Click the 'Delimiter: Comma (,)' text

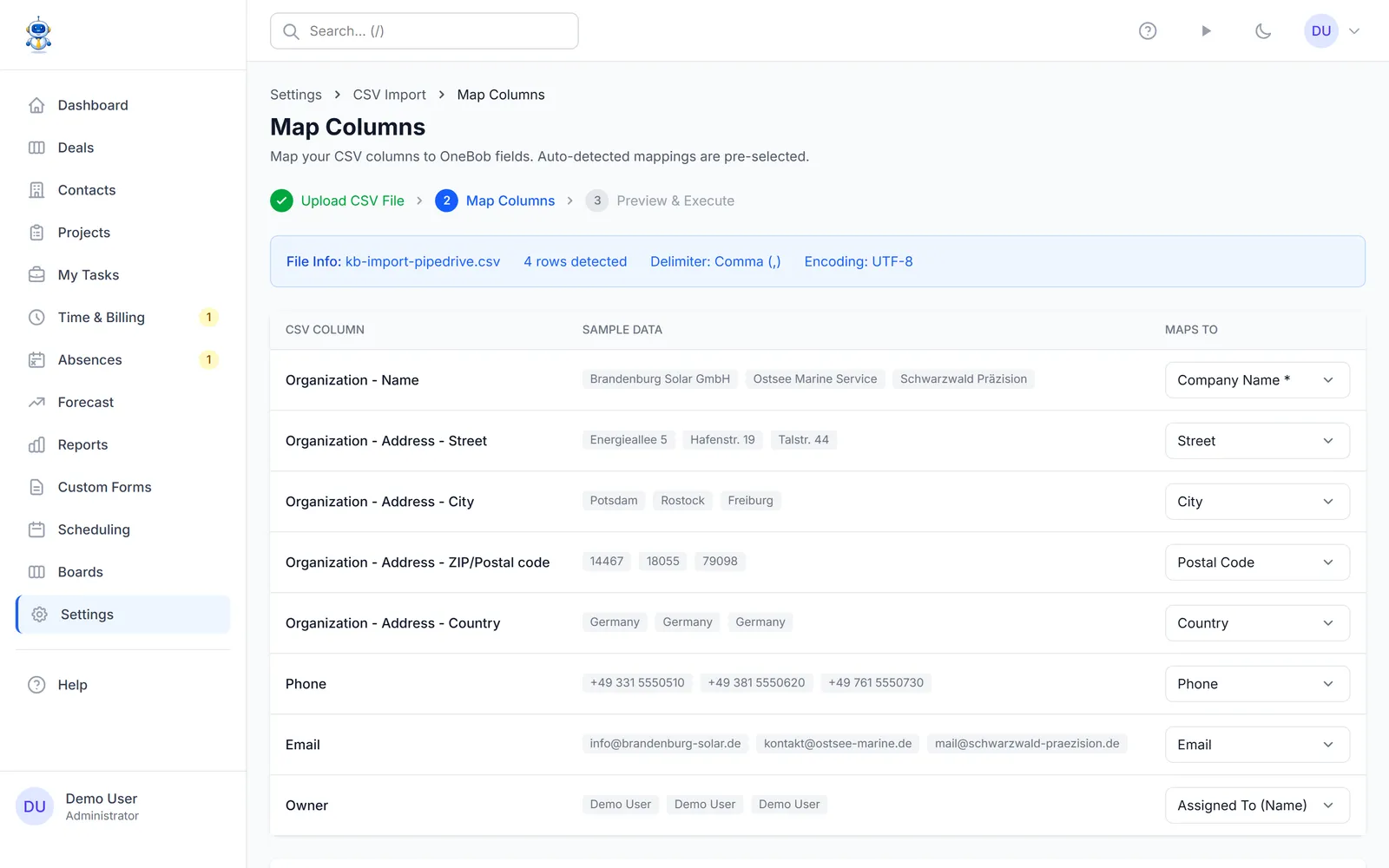715,261
